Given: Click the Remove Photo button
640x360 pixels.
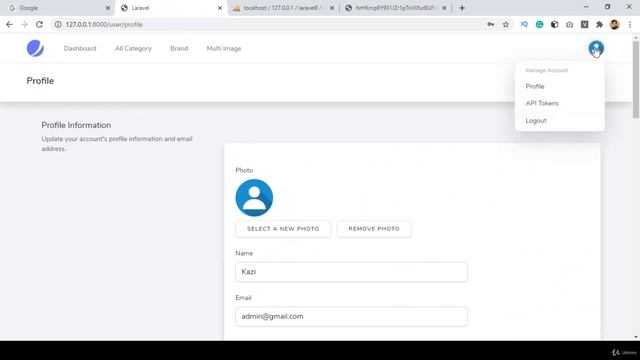Looking at the screenshot, I should point(374,229).
